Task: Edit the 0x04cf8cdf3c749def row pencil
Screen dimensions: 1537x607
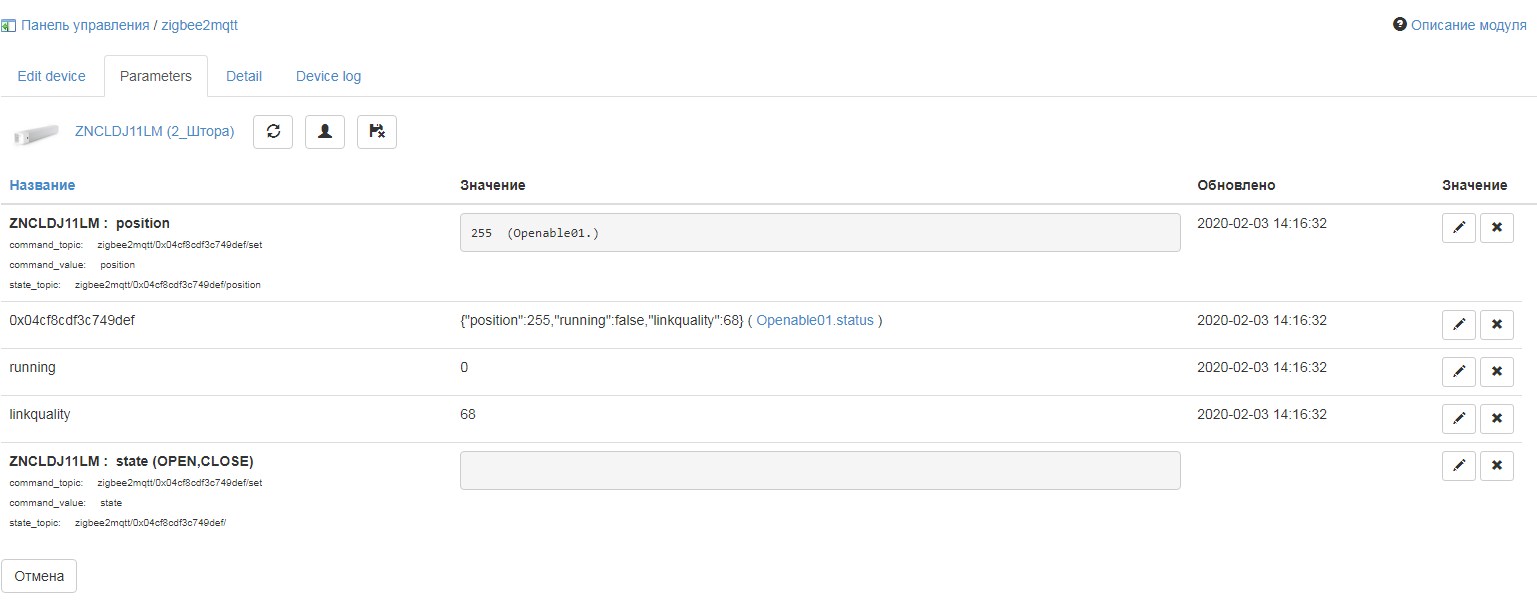Action: 1458,324
